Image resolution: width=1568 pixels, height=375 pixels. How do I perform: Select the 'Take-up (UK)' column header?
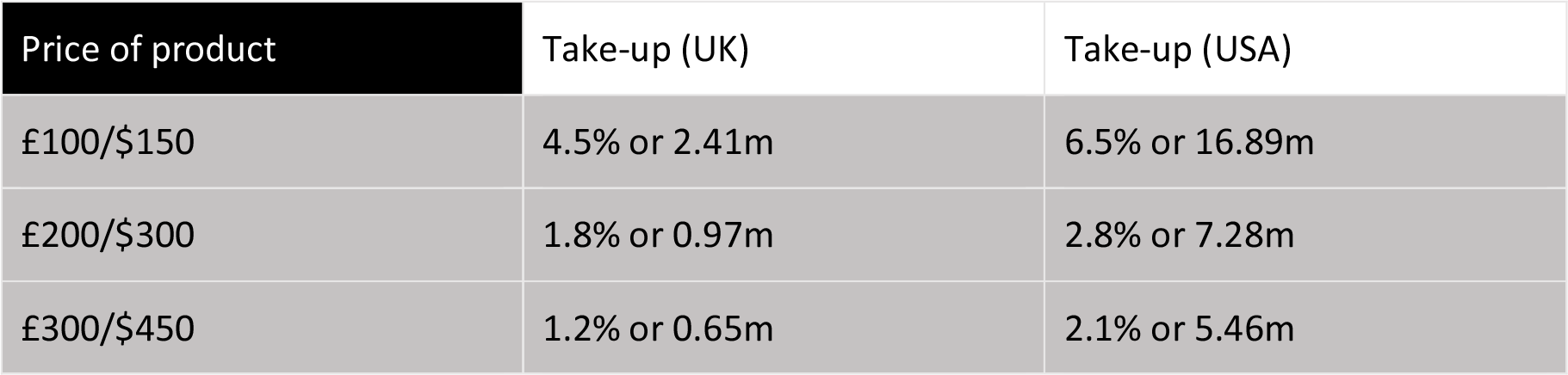pos(646,49)
